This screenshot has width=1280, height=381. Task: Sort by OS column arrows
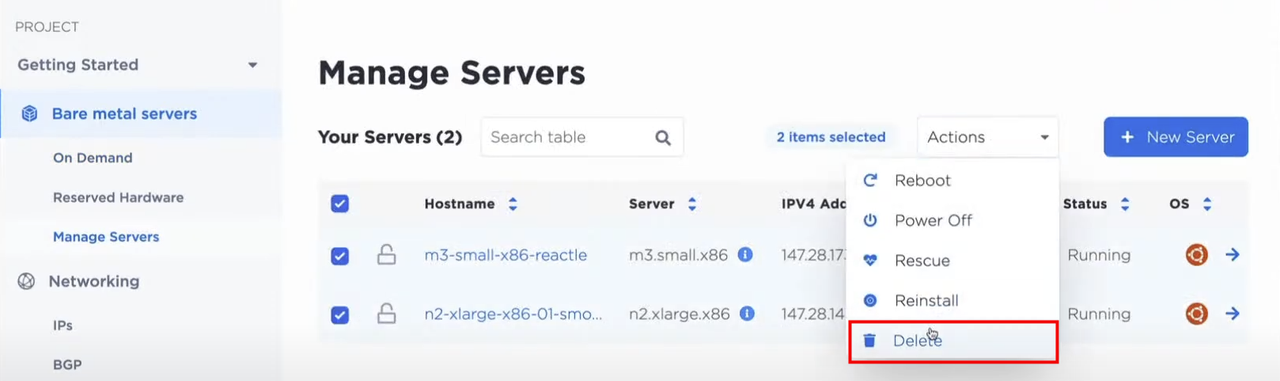tap(1207, 204)
